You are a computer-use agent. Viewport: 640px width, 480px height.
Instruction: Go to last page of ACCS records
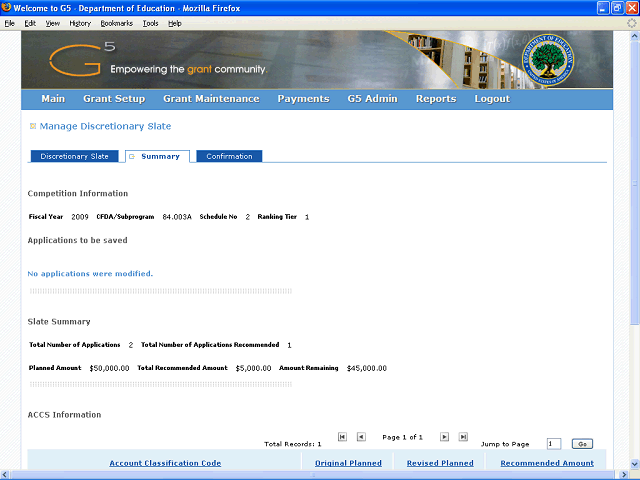463,437
